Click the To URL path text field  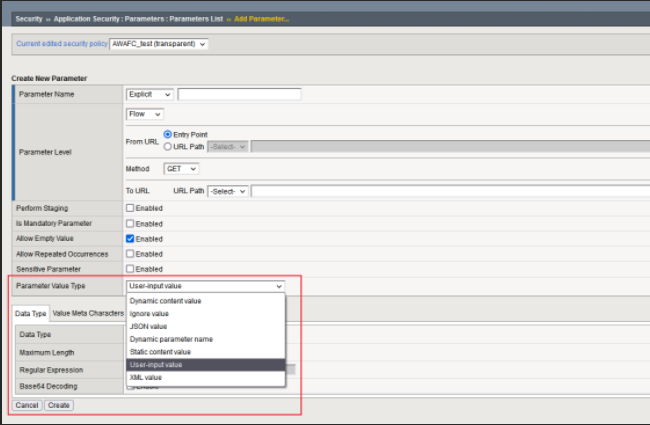tap(450, 191)
